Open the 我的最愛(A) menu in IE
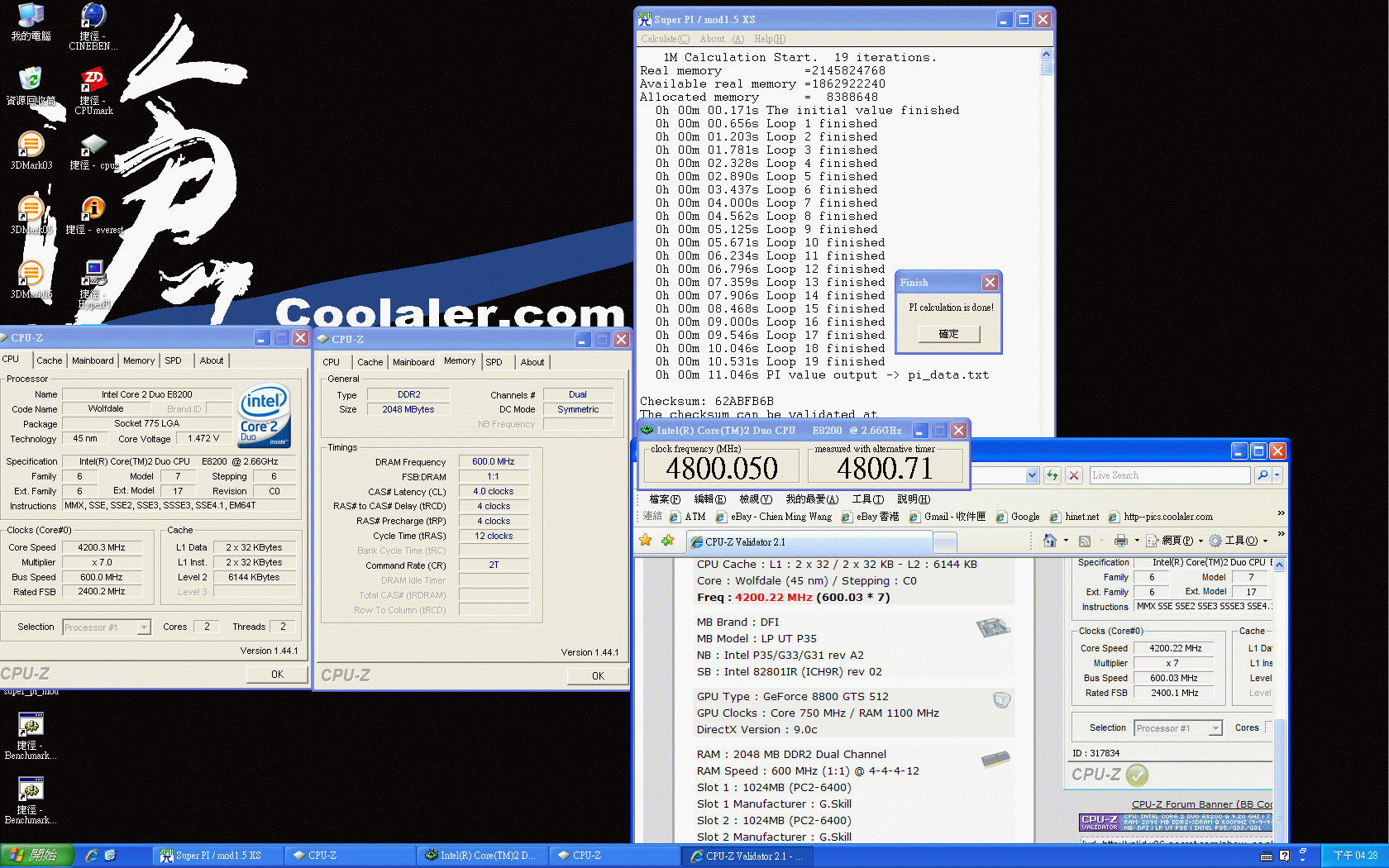Viewport: 1389px width, 868px height. pyautogui.click(x=812, y=499)
